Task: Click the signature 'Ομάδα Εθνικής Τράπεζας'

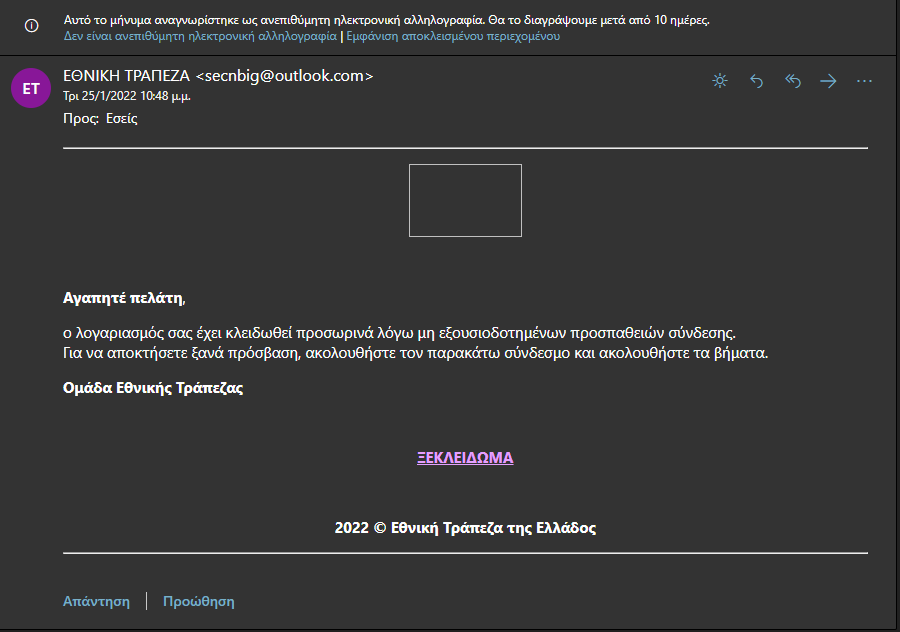Action: click(x=153, y=388)
